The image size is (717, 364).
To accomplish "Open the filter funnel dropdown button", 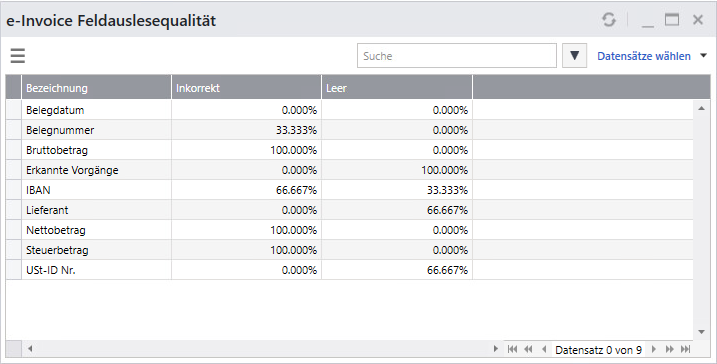I will 574,56.
